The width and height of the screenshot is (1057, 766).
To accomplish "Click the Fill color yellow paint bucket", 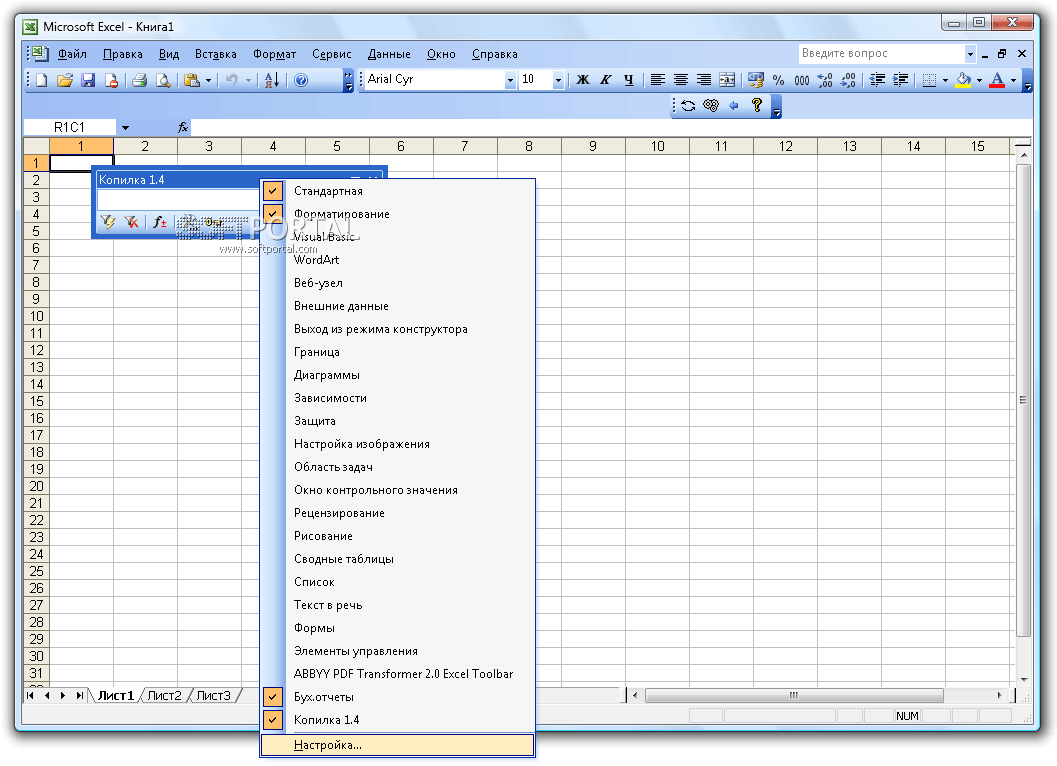I will pos(964,80).
